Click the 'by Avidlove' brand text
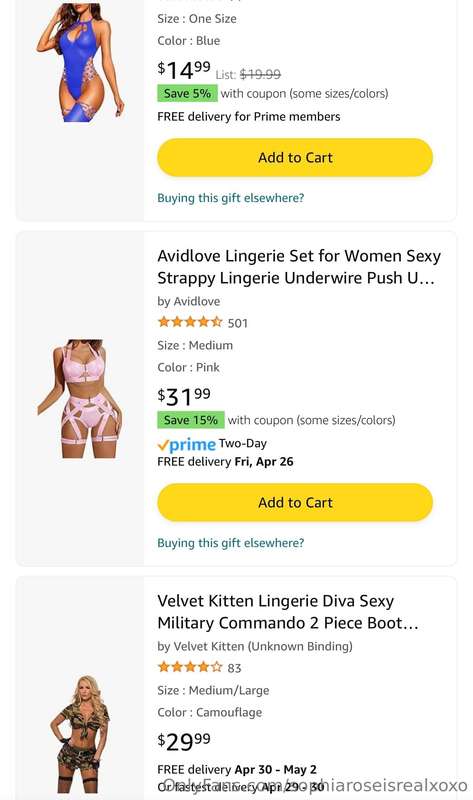Image resolution: width=473 pixels, height=800 pixels. [x=189, y=302]
